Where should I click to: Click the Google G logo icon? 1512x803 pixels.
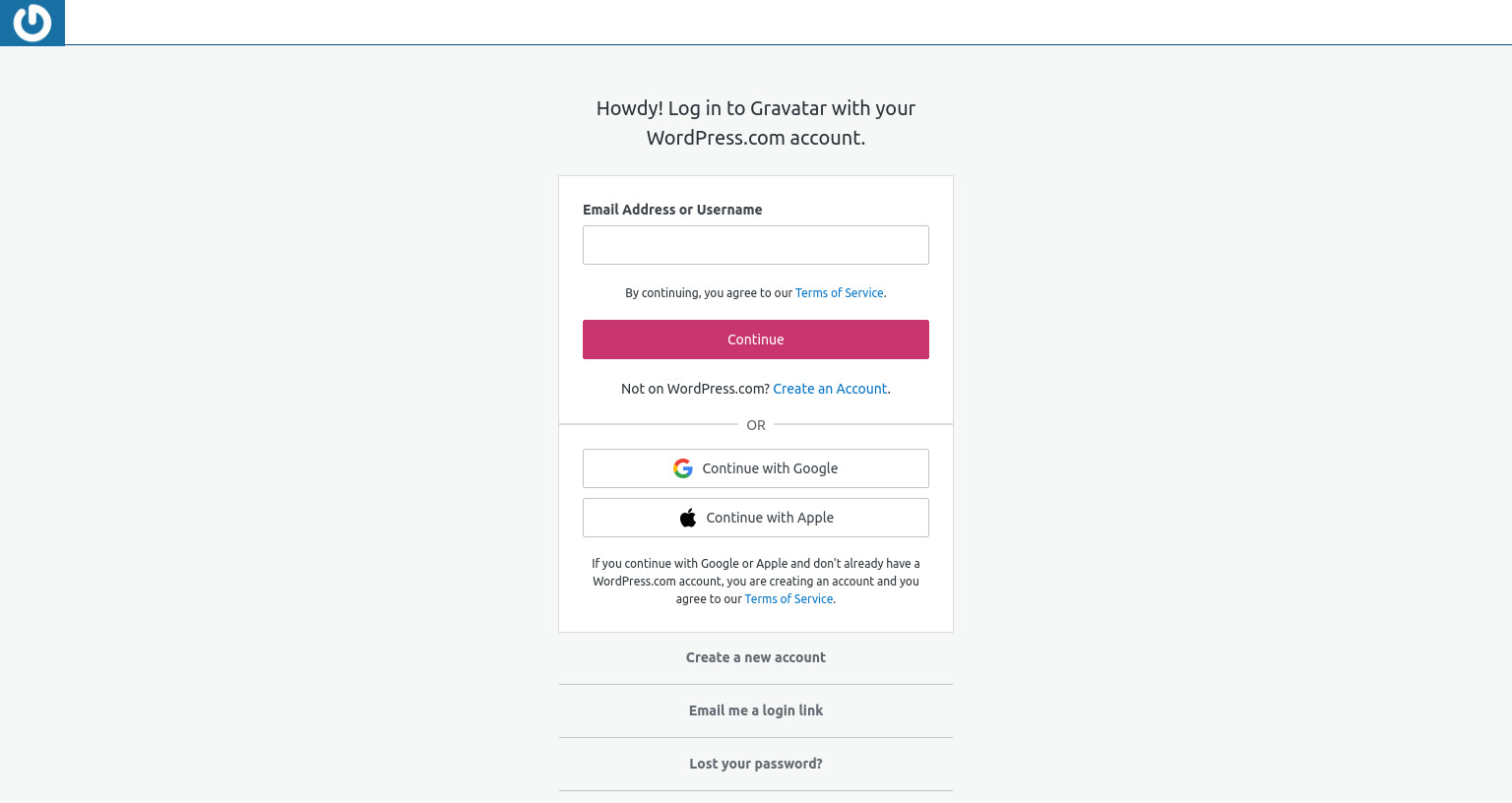point(682,468)
